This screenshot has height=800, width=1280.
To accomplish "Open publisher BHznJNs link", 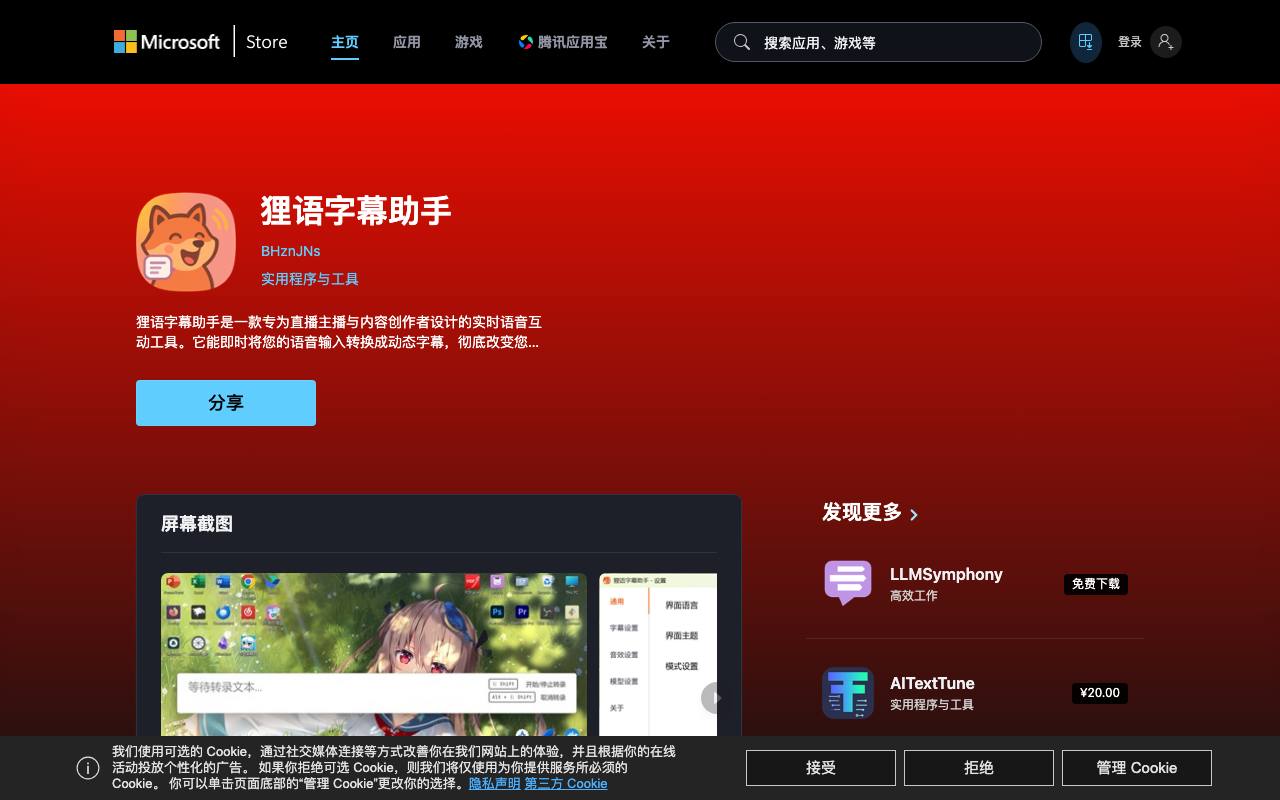I will click(x=291, y=251).
